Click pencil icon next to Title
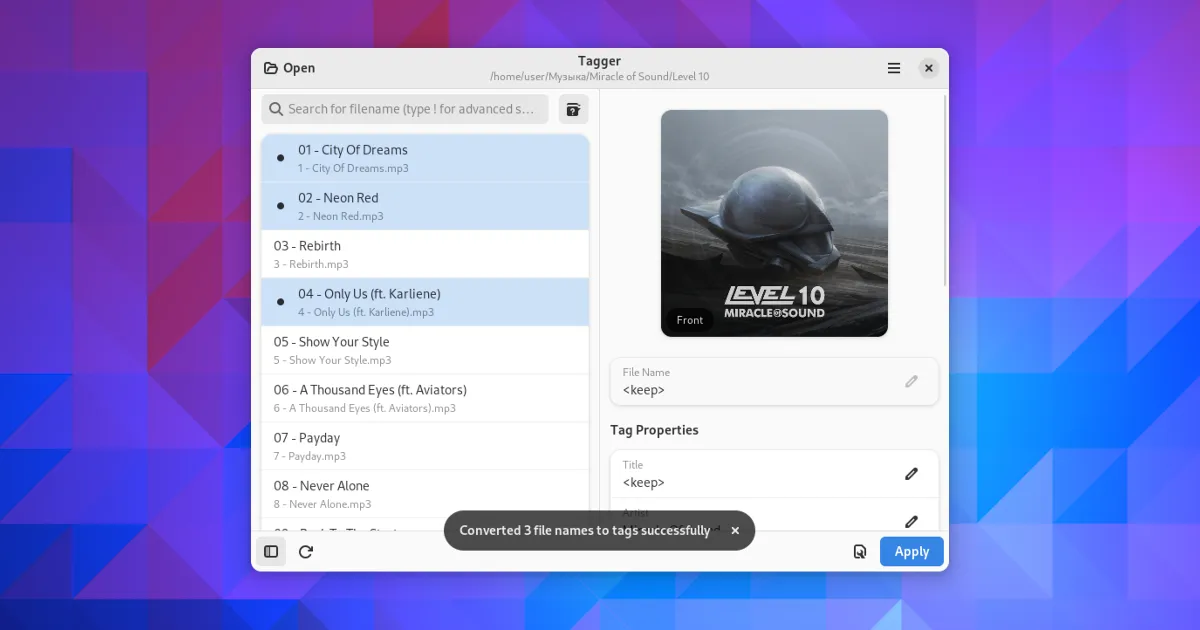This screenshot has height=630, width=1200. tap(911, 474)
